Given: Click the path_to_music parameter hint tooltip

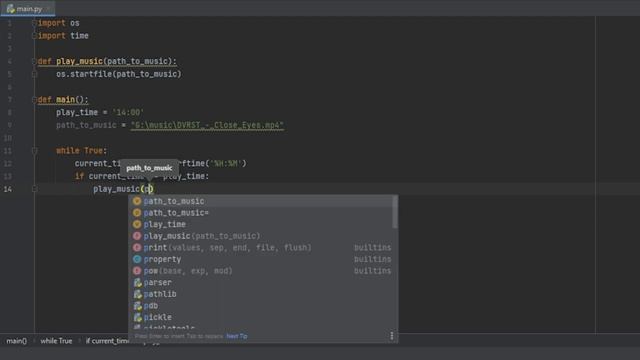Looking at the screenshot, I should (149, 168).
